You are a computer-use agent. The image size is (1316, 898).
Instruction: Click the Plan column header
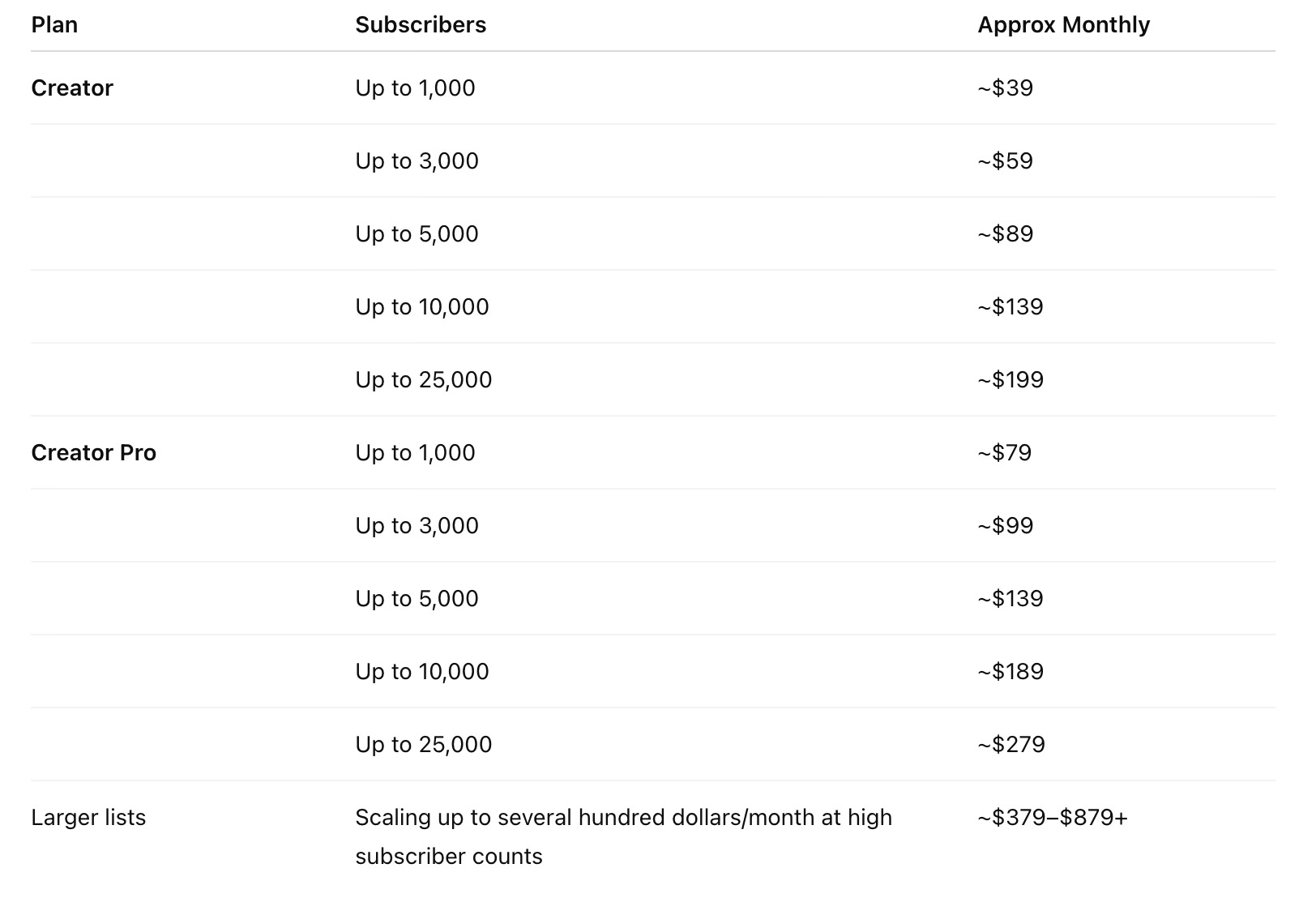pos(54,24)
